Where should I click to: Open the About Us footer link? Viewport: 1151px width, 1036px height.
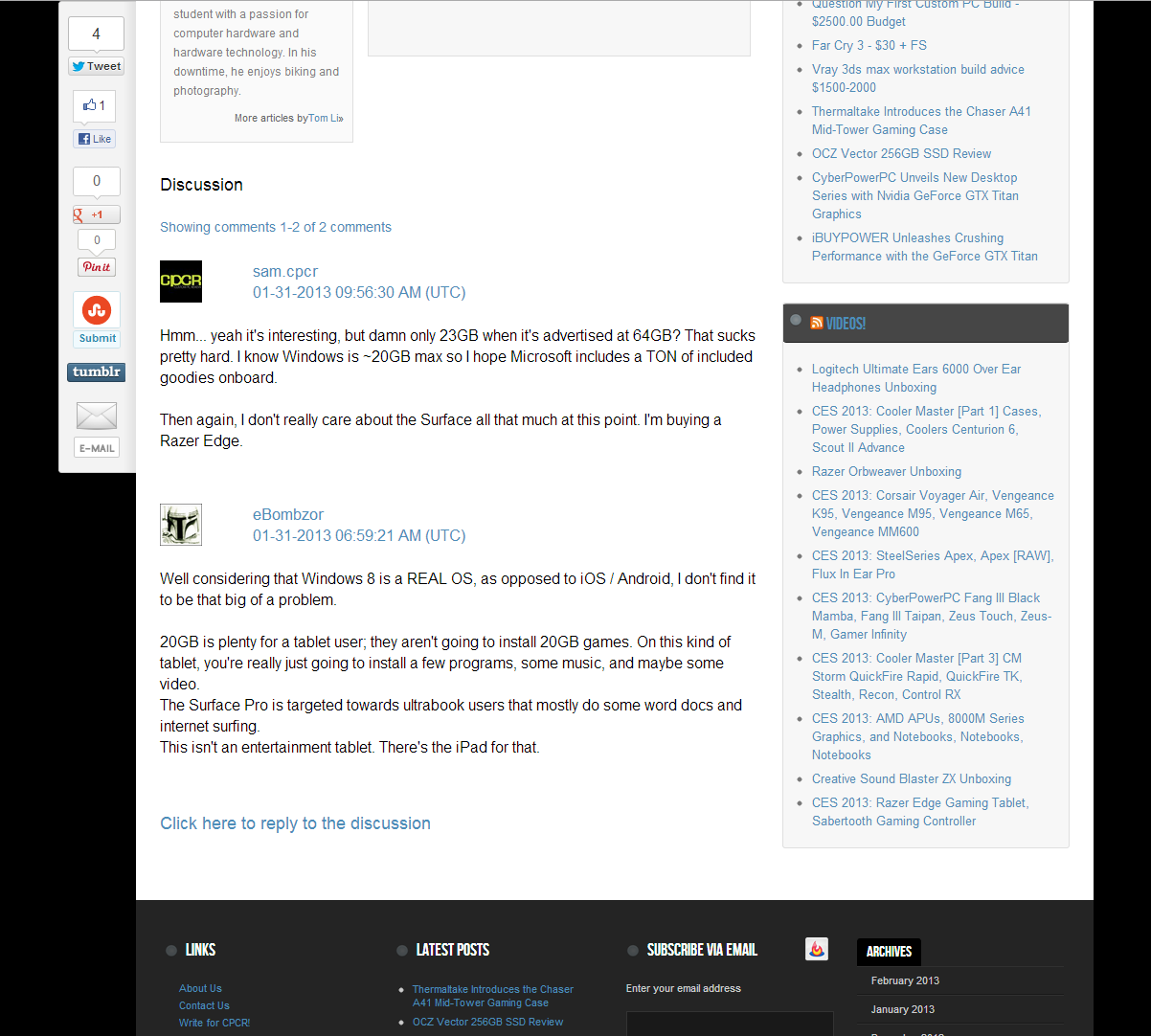(x=200, y=988)
